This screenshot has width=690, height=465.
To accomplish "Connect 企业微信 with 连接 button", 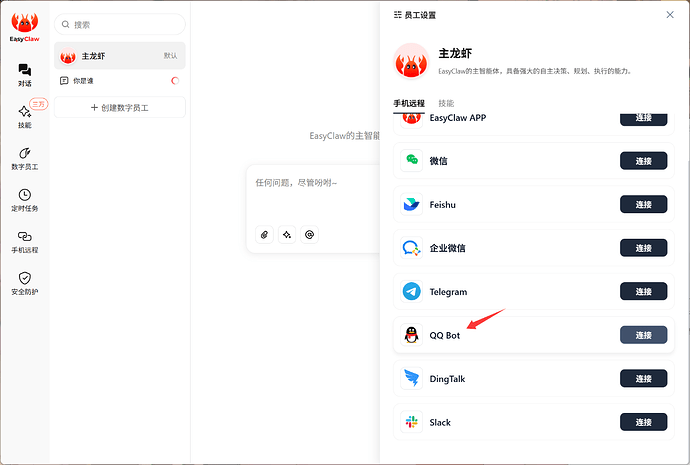I will point(643,248).
